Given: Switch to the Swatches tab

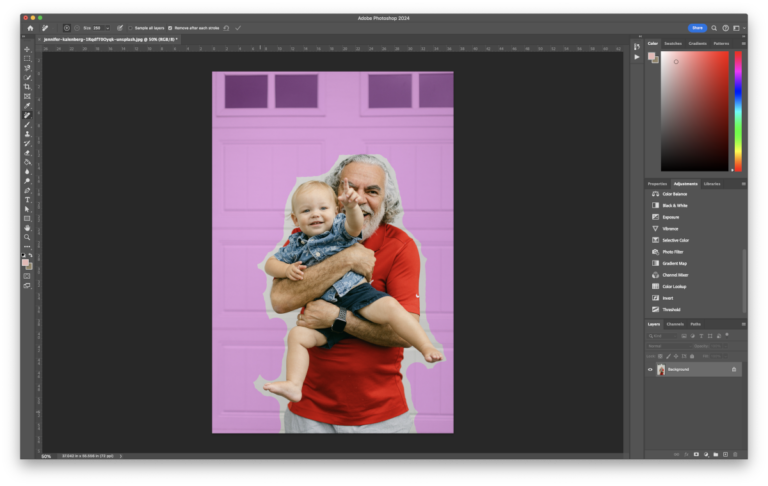Looking at the screenshot, I should [x=672, y=44].
